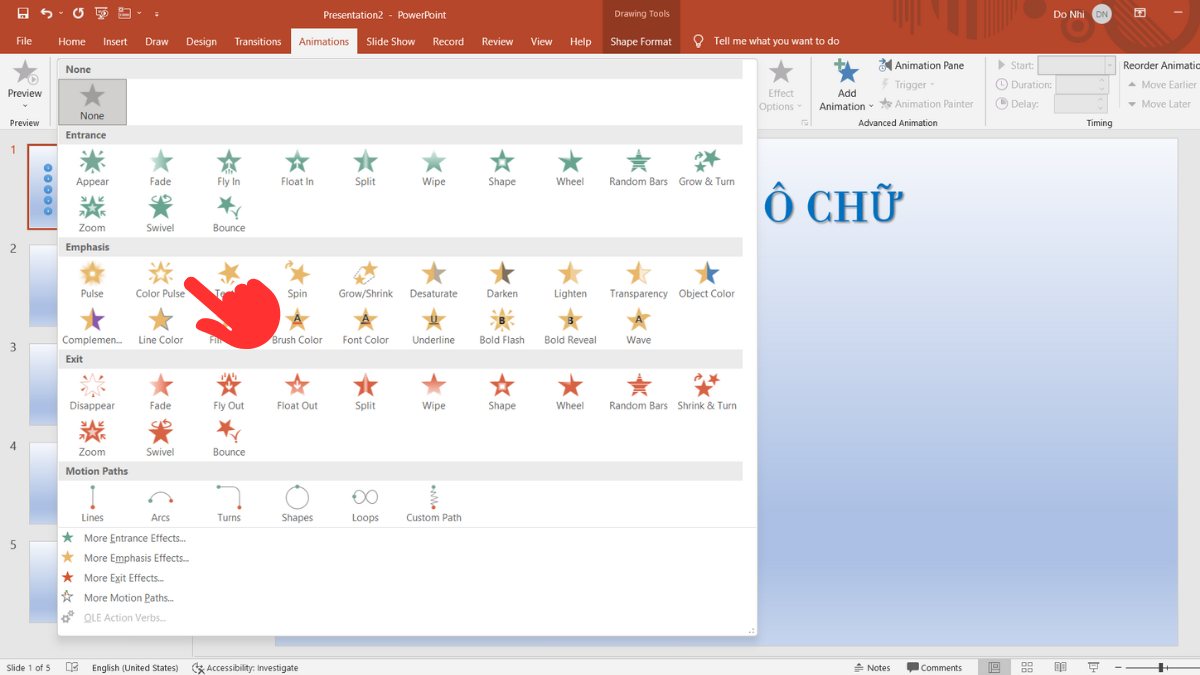Switch to Slide Sorter view in status bar
Screen dimensions: 1200x675
[1025, 667]
